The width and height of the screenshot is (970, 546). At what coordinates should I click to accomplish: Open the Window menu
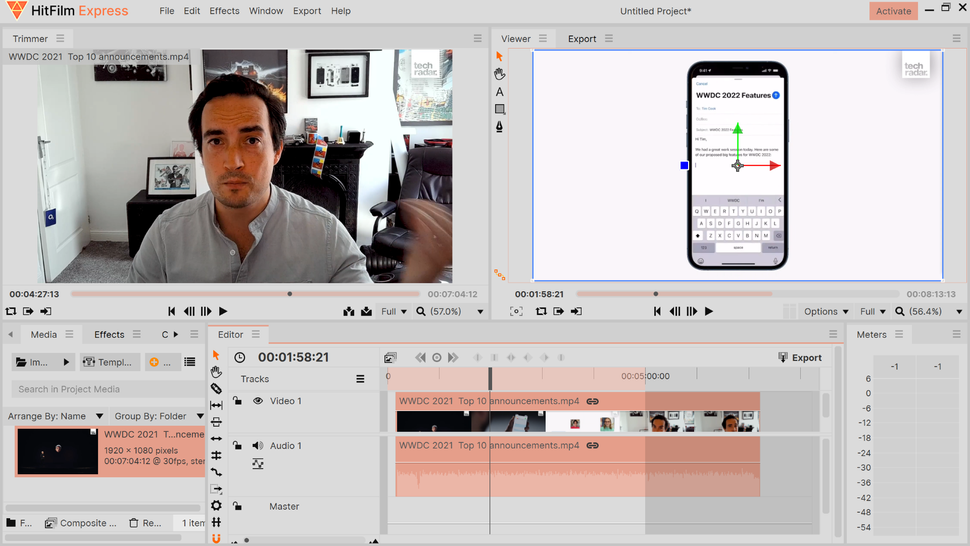point(266,11)
